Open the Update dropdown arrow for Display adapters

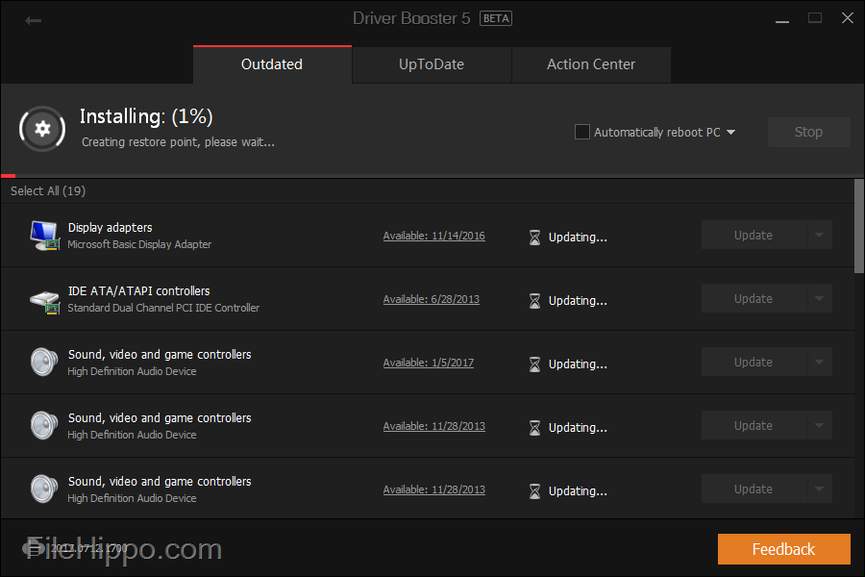pyautogui.click(x=819, y=235)
